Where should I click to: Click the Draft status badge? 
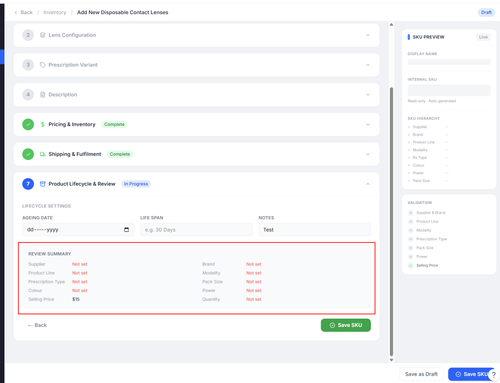pos(486,12)
